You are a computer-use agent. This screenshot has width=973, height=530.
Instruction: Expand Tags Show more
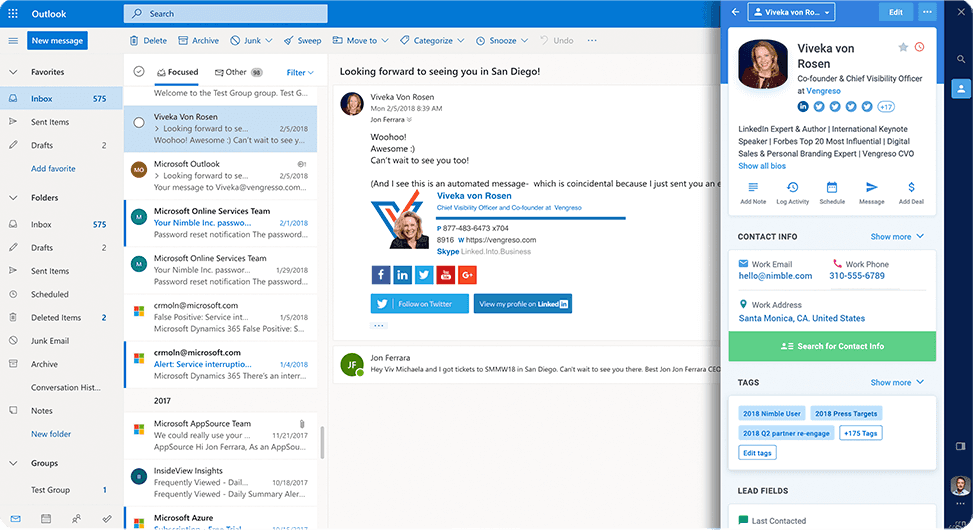(897, 382)
